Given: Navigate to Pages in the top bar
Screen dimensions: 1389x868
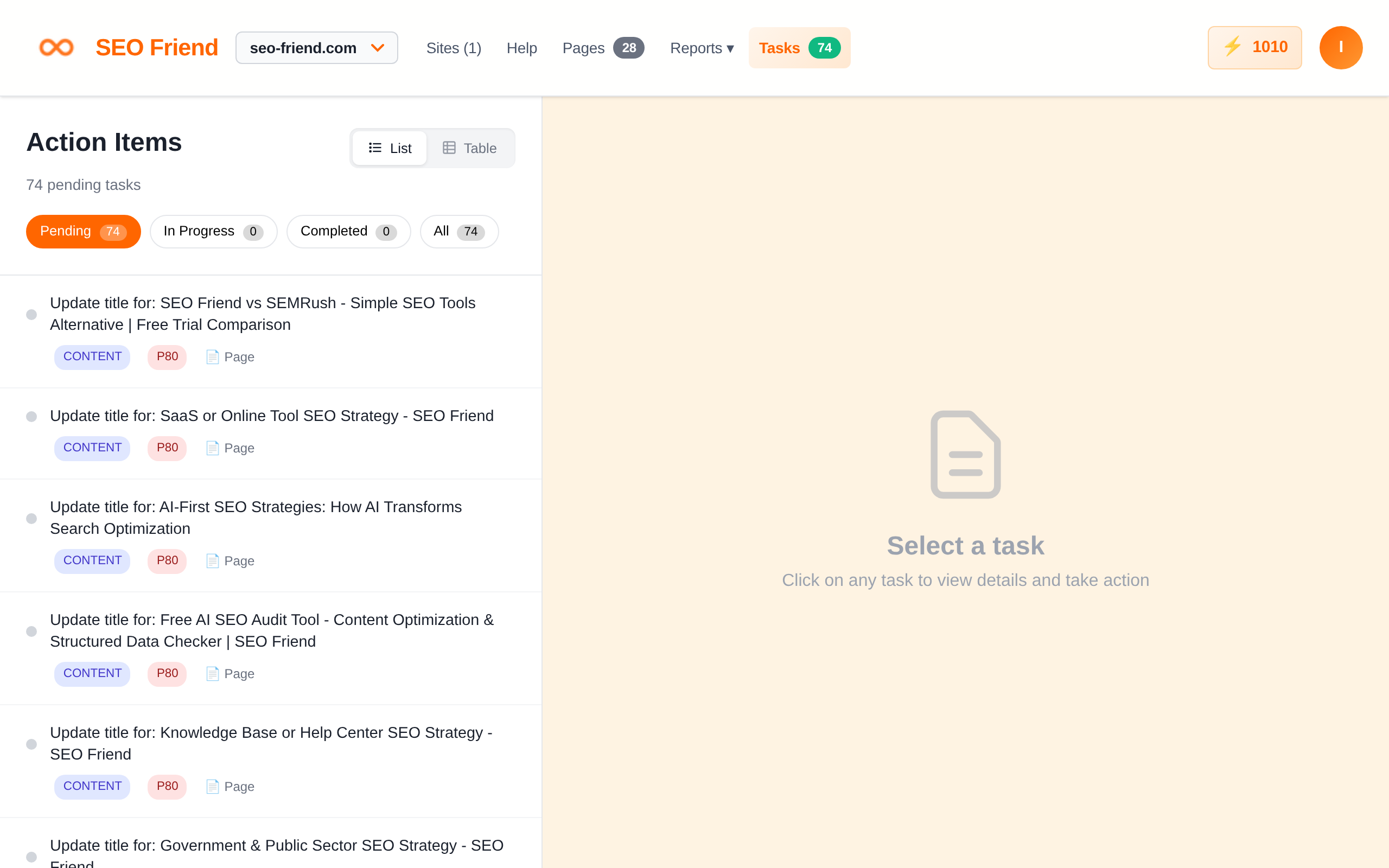Looking at the screenshot, I should [x=584, y=48].
